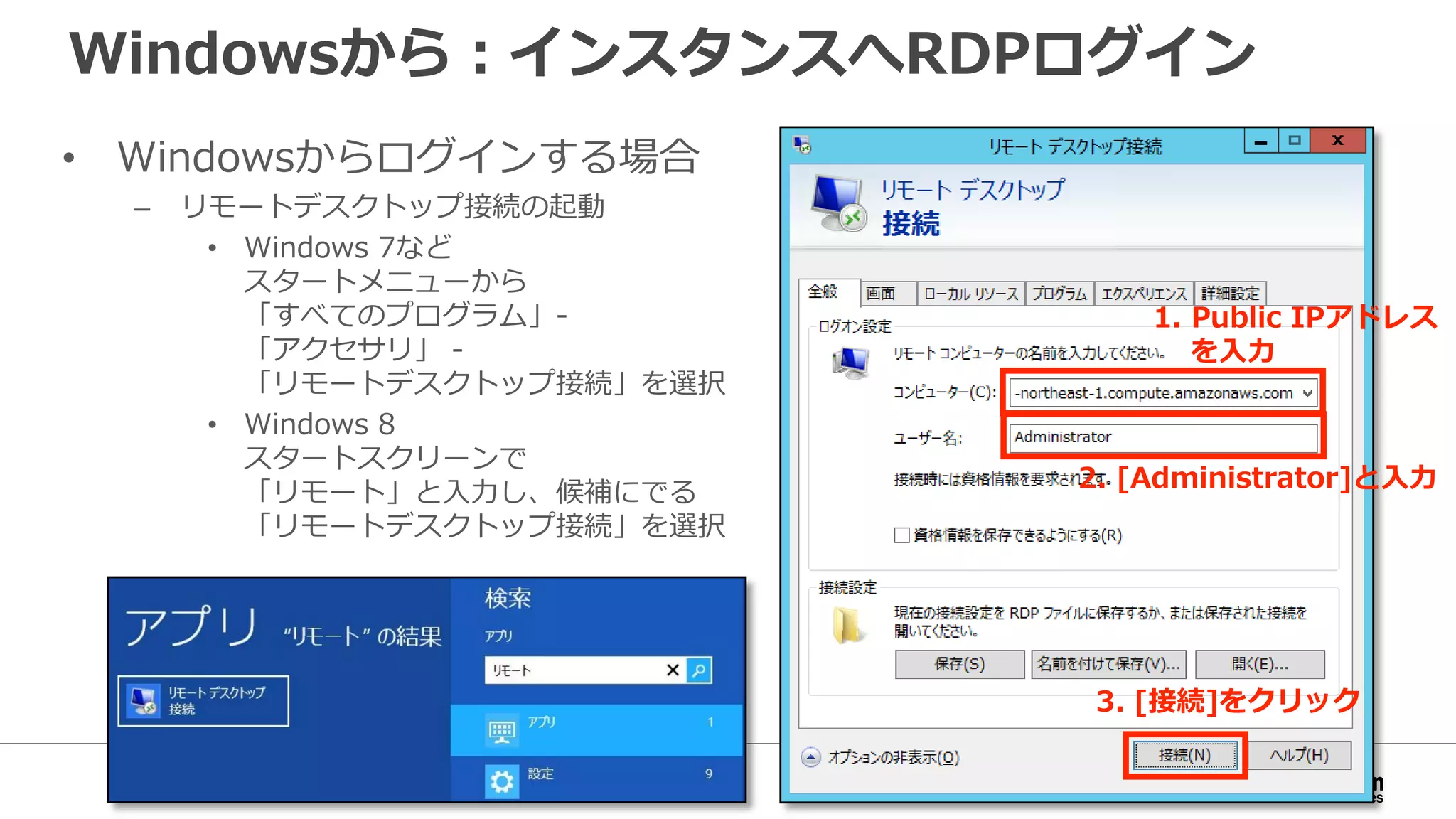Click the リモート デスクトップ接続 window title text
1456x819 pixels.
tap(1075, 146)
